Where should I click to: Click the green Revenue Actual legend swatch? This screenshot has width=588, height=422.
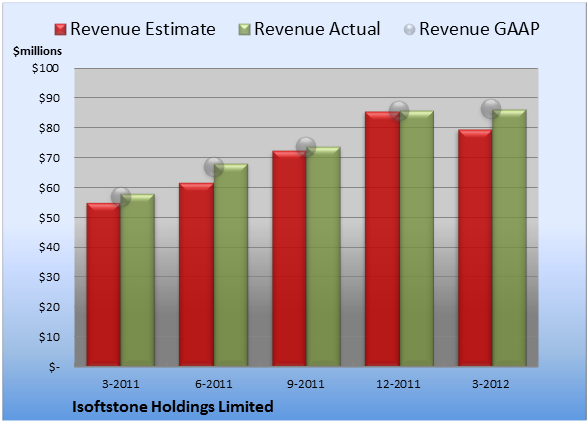point(244,30)
